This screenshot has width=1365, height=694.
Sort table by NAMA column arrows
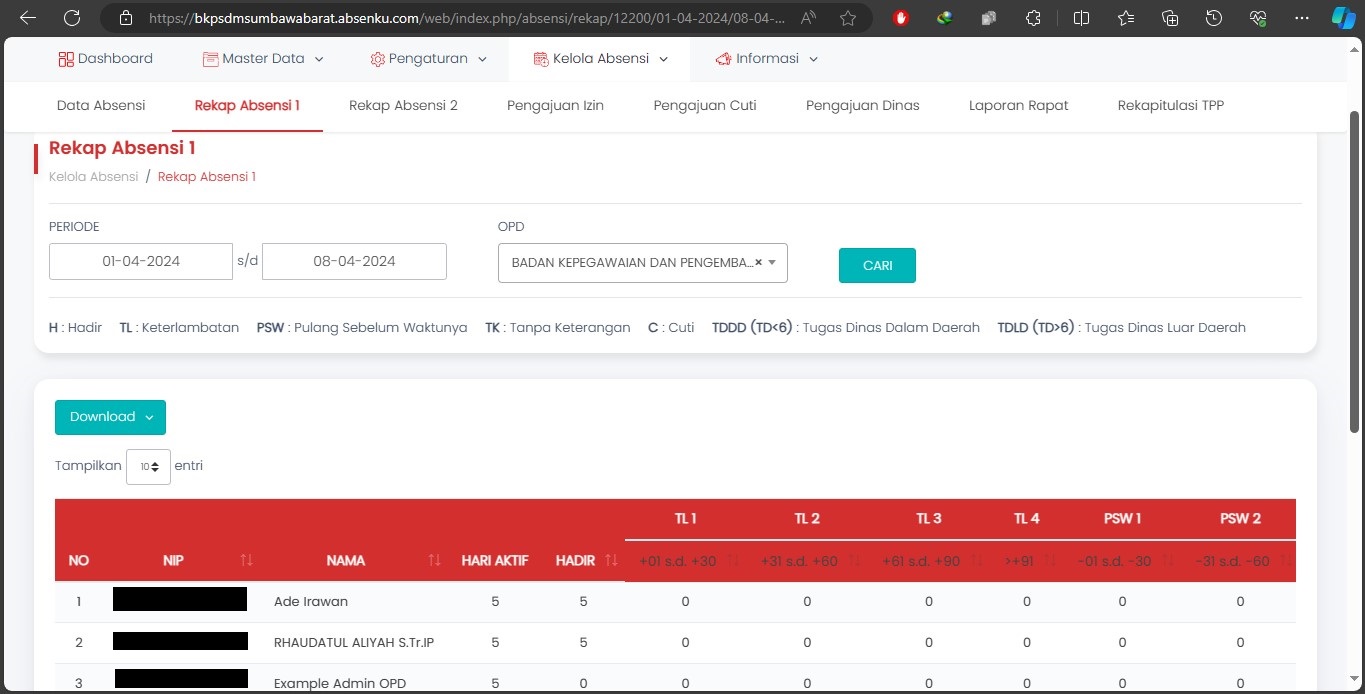click(x=434, y=561)
